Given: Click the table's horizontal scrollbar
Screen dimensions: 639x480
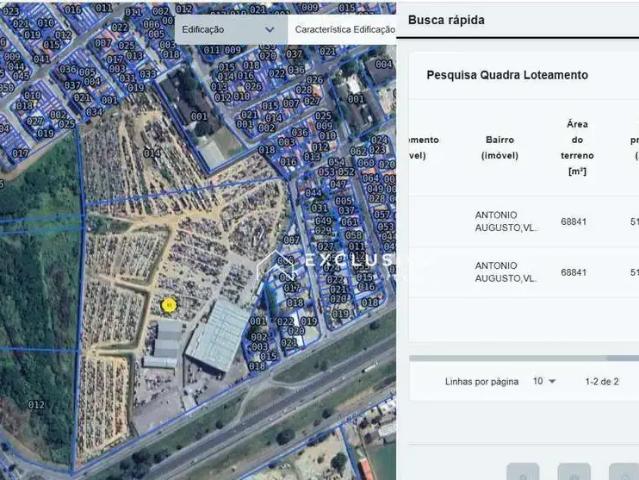Looking at the screenshot, I should click(520, 357).
